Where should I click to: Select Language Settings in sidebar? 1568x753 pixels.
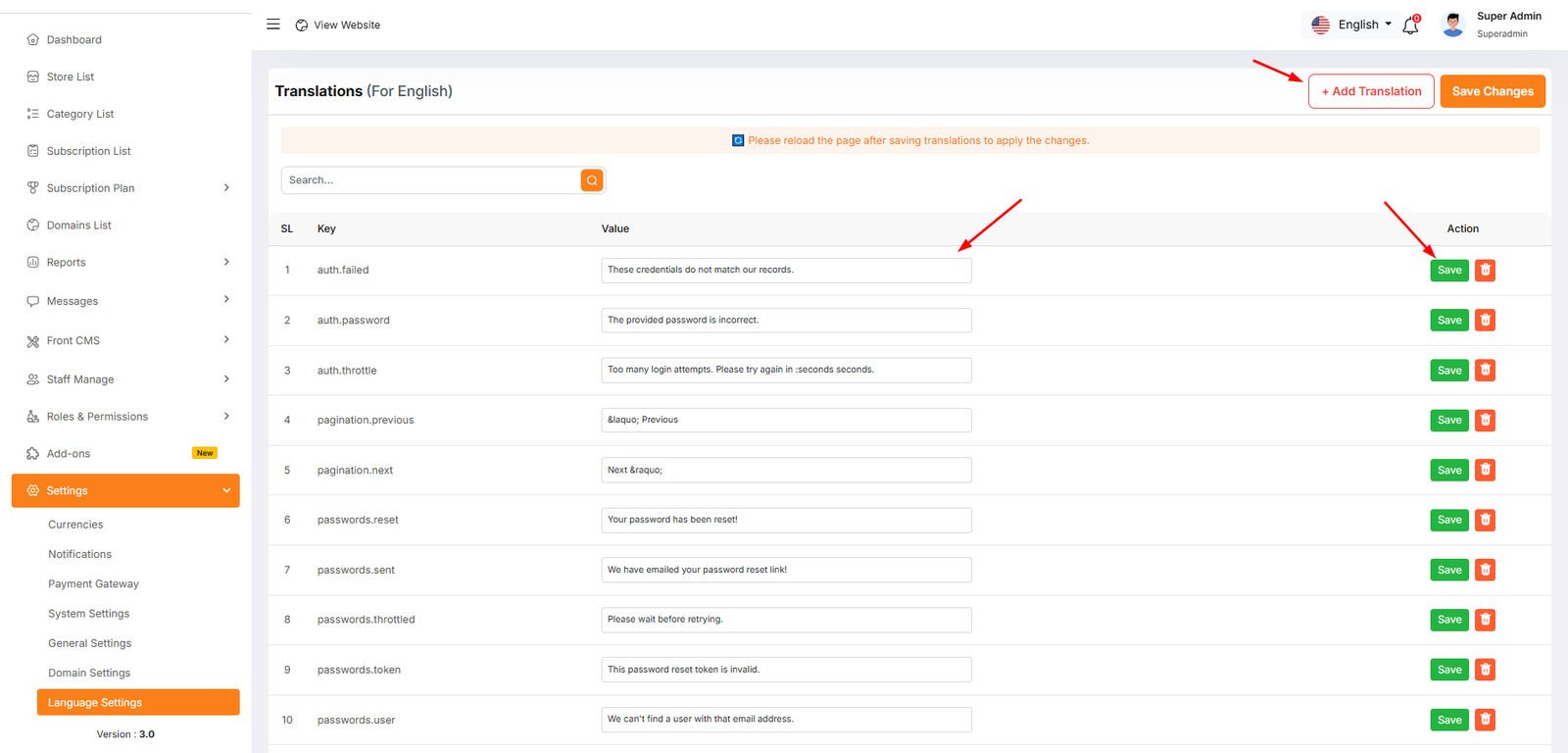(x=95, y=703)
